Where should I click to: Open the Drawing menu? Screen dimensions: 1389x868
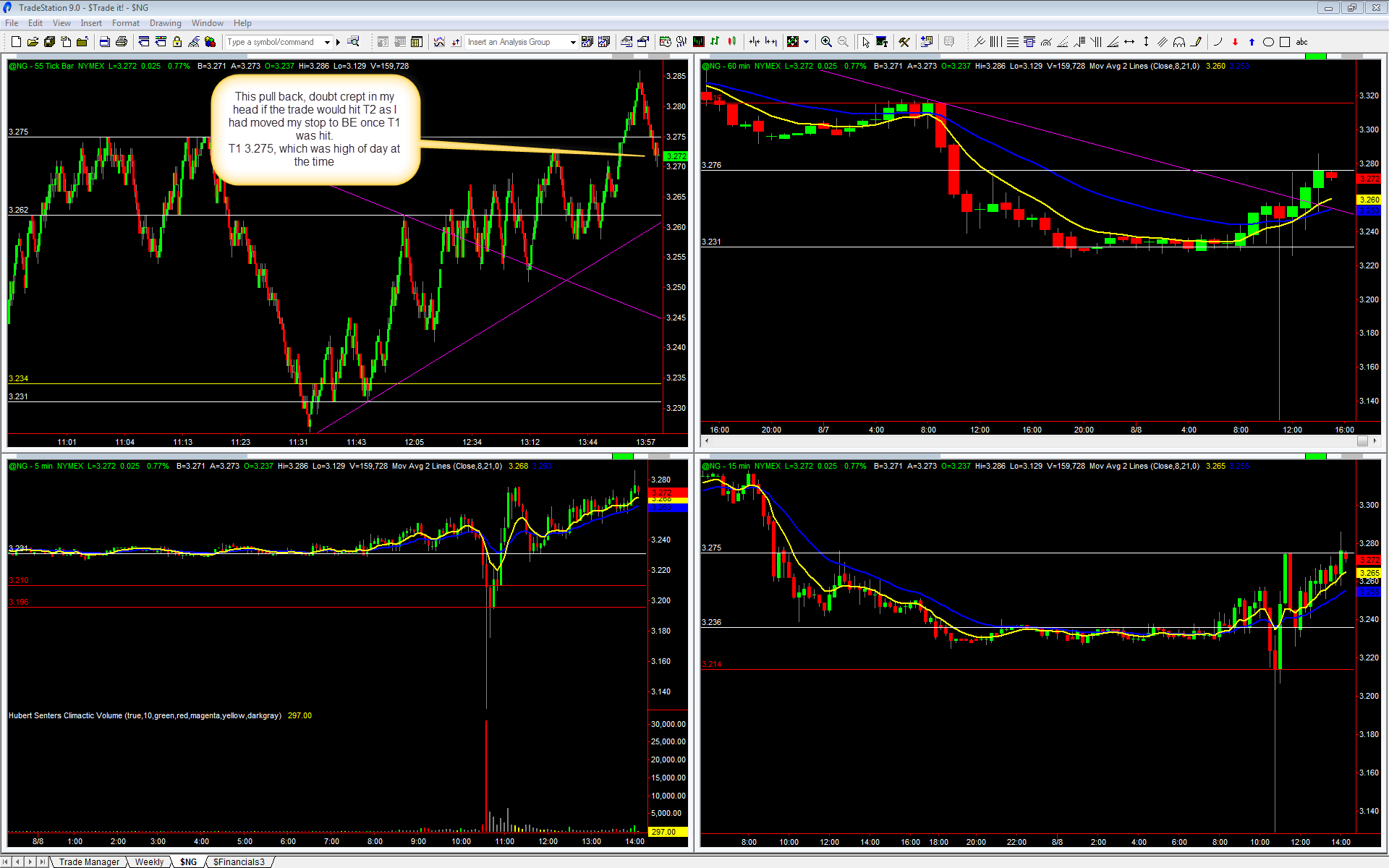click(166, 23)
